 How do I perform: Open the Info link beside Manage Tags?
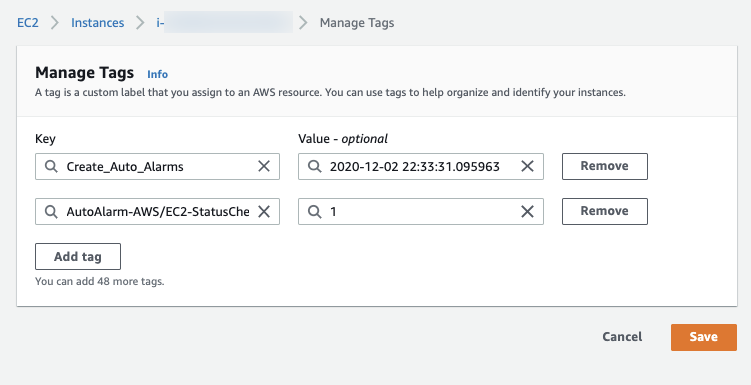click(158, 74)
